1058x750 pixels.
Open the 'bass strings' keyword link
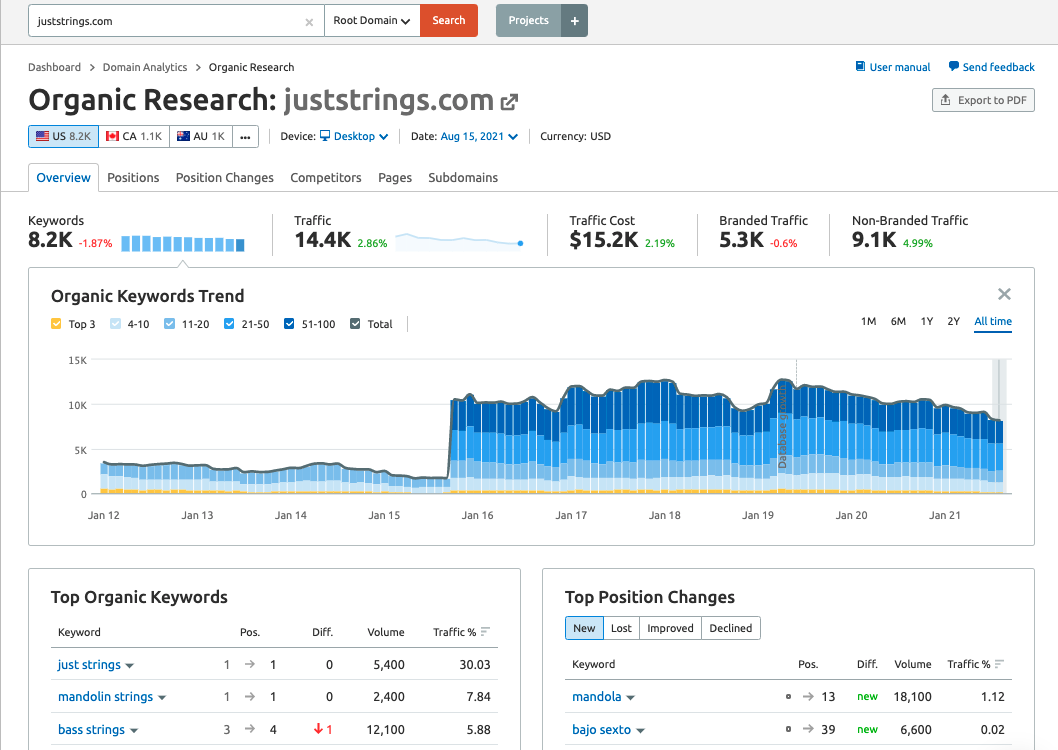click(x=91, y=730)
